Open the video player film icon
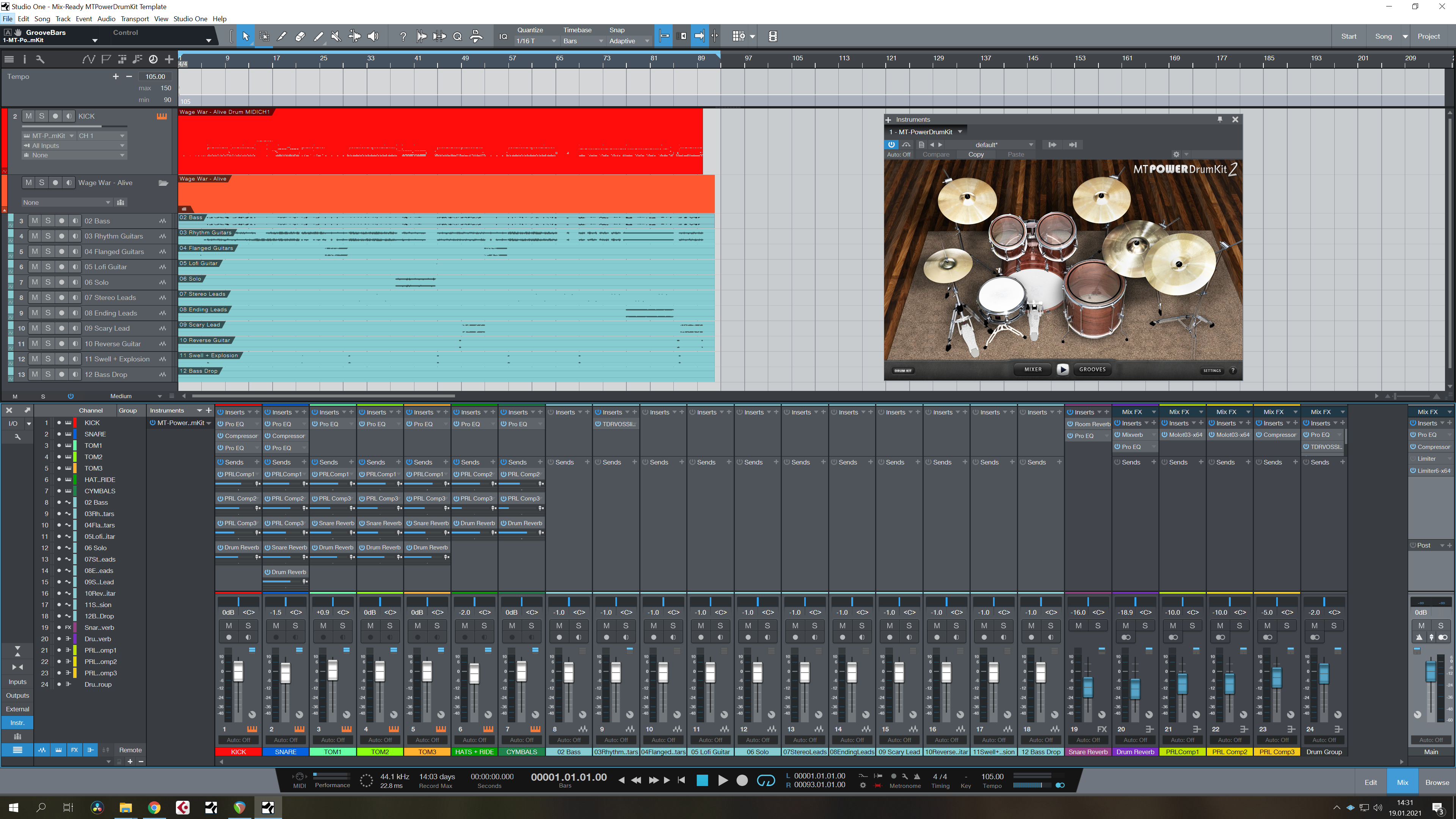Screen dimensions: 1456x819 pos(773,36)
